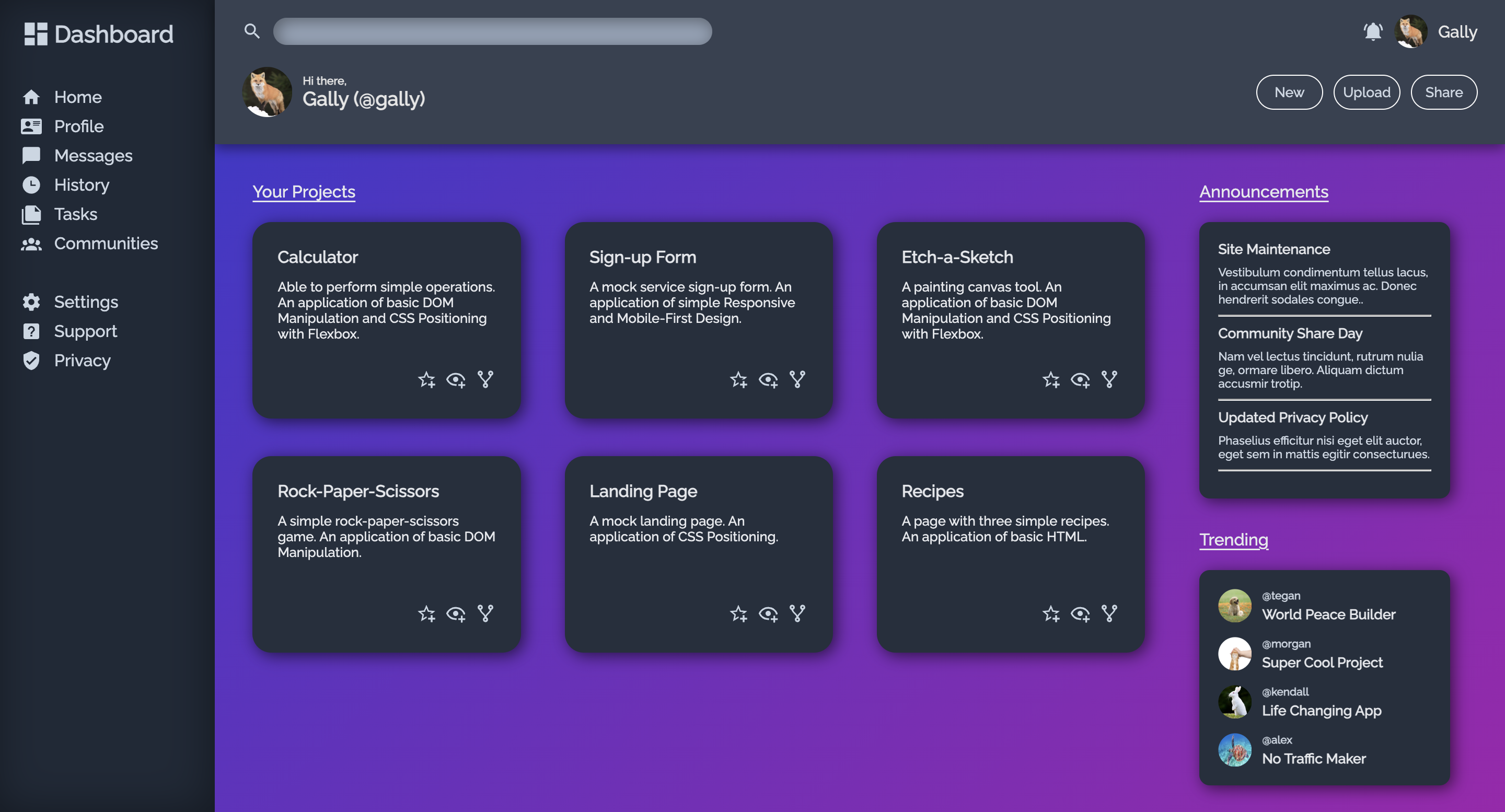1505x812 pixels.
Task: Toggle watch on the Calculator project
Action: pyautogui.click(x=456, y=380)
